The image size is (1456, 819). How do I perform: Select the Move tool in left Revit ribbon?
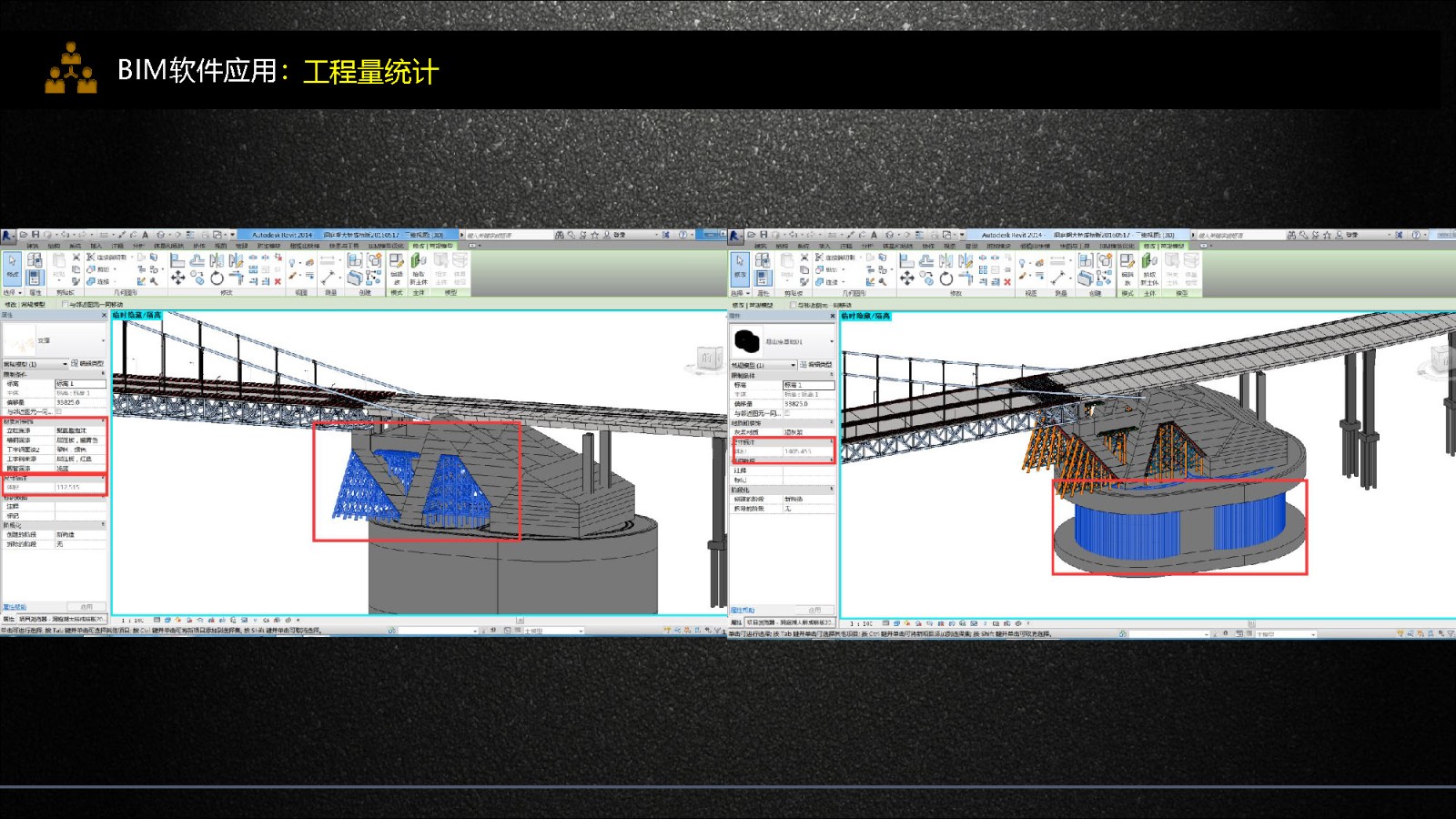[177, 278]
